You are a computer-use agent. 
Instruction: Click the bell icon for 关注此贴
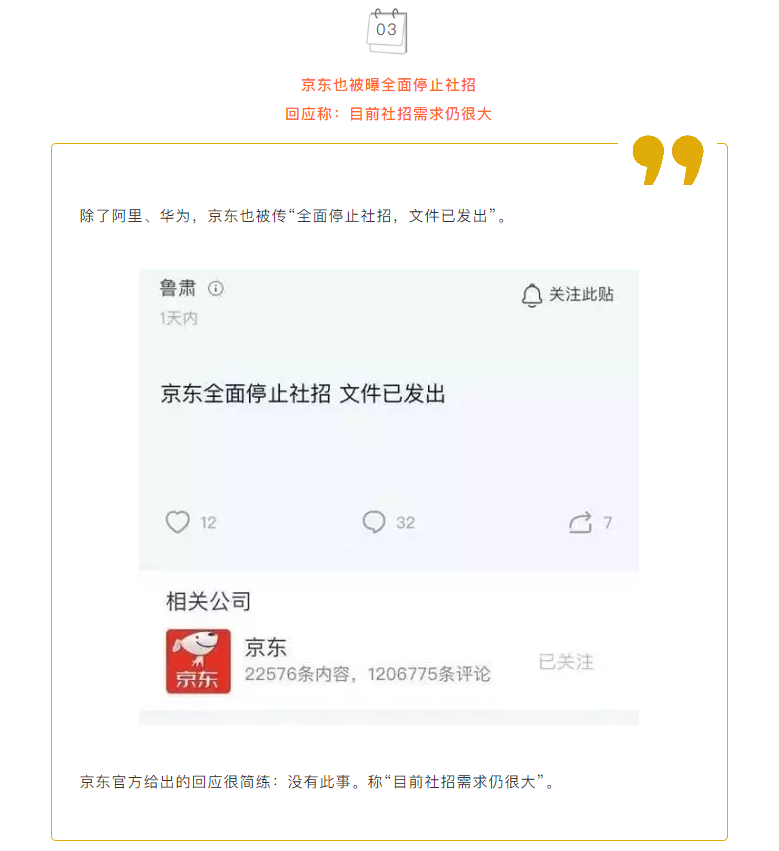(531, 295)
